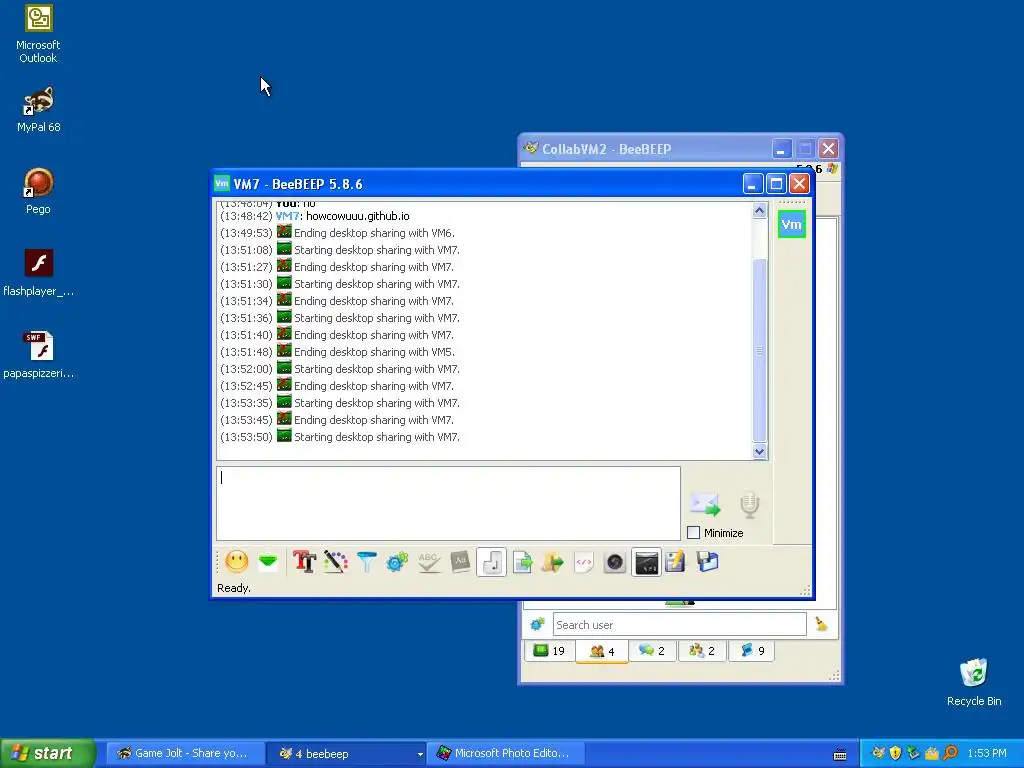
Task: Toggle the desktop sharing screen button
Action: pos(647,562)
